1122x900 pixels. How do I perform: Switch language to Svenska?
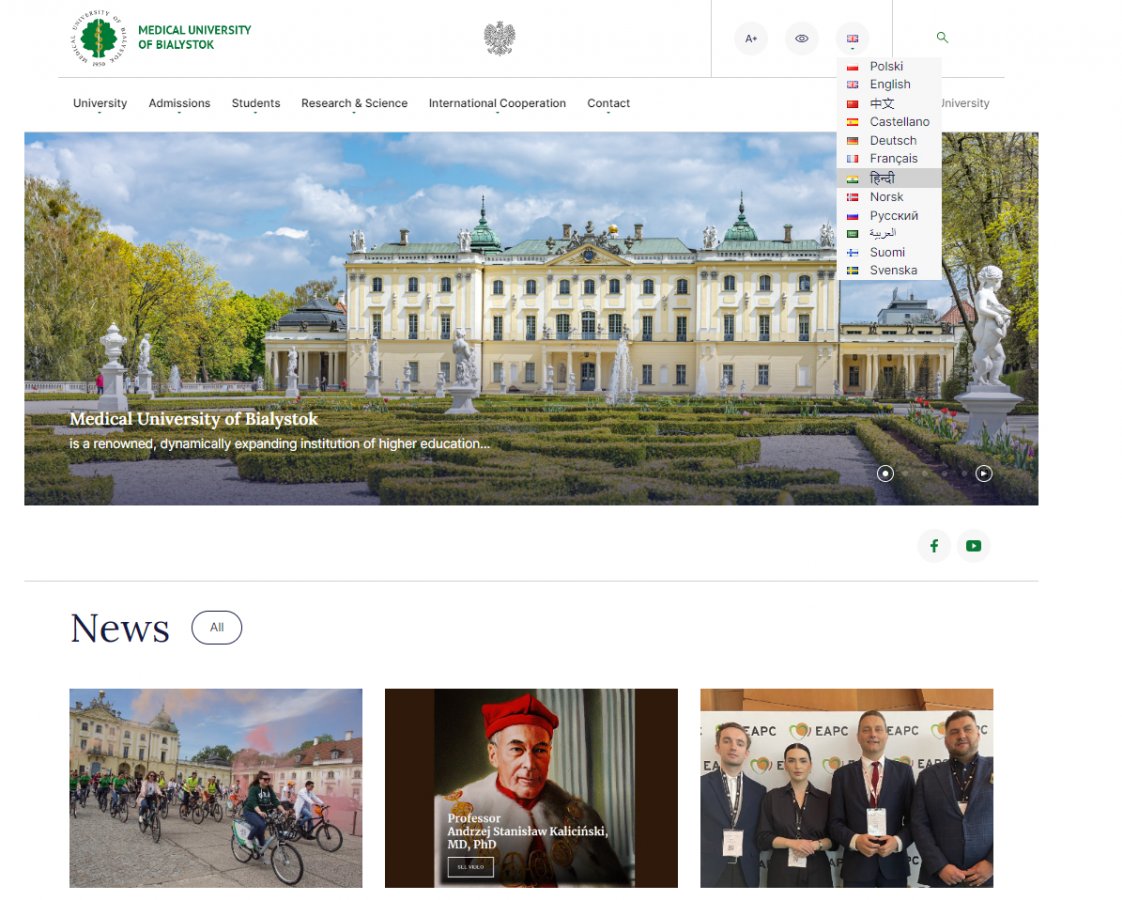click(x=892, y=271)
